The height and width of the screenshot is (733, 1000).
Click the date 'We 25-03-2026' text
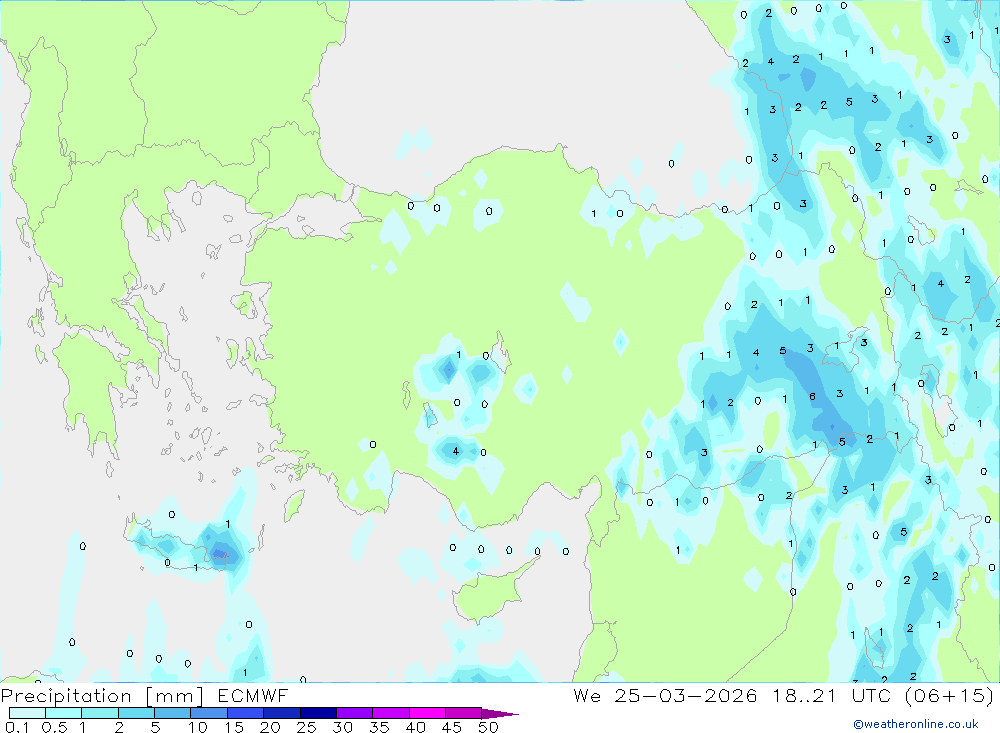(665, 695)
